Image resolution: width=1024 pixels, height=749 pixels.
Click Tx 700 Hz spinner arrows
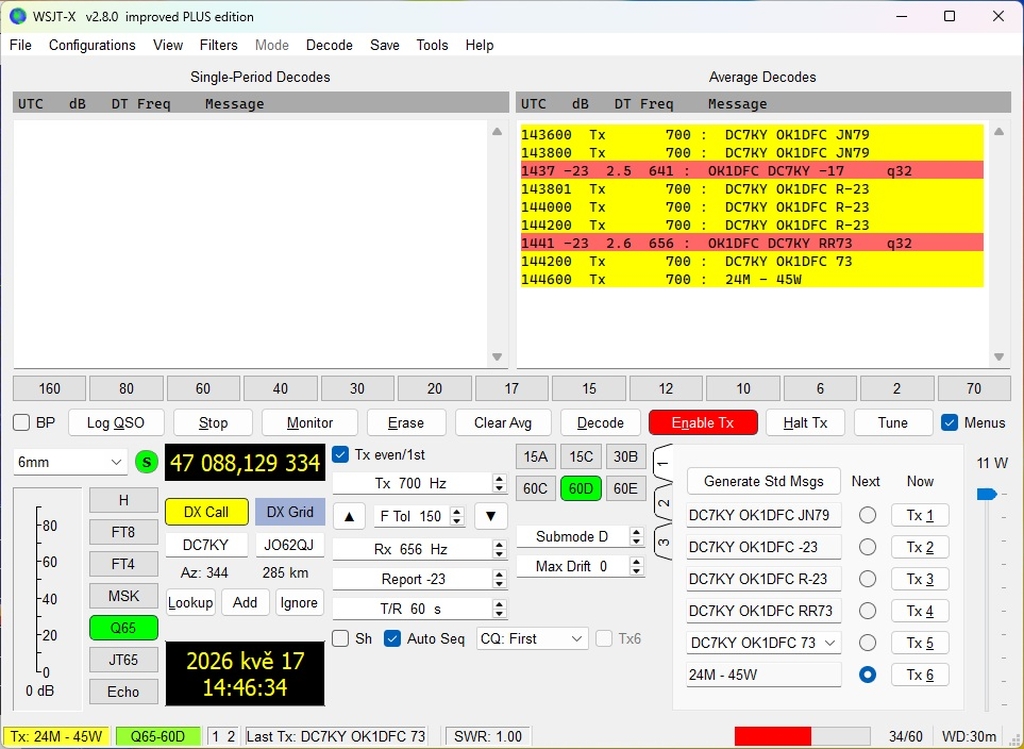pyautogui.click(x=500, y=483)
